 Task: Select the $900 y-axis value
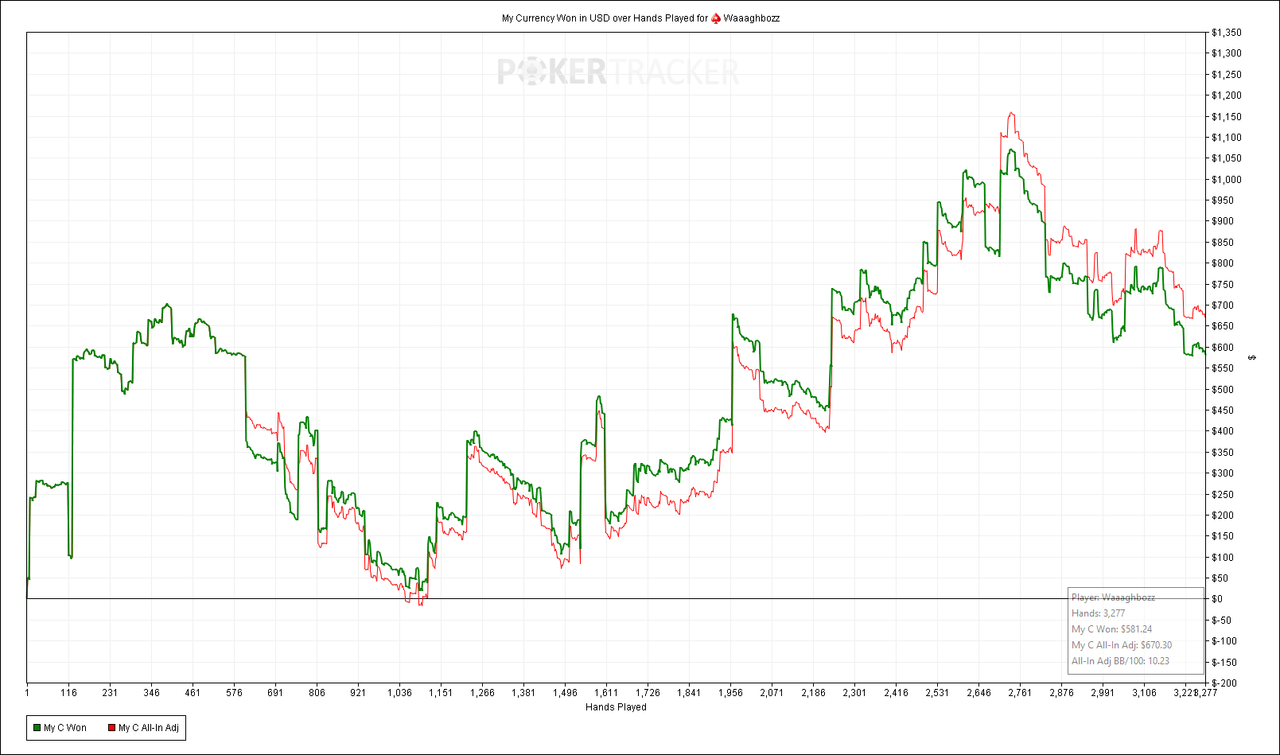[1222, 221]
